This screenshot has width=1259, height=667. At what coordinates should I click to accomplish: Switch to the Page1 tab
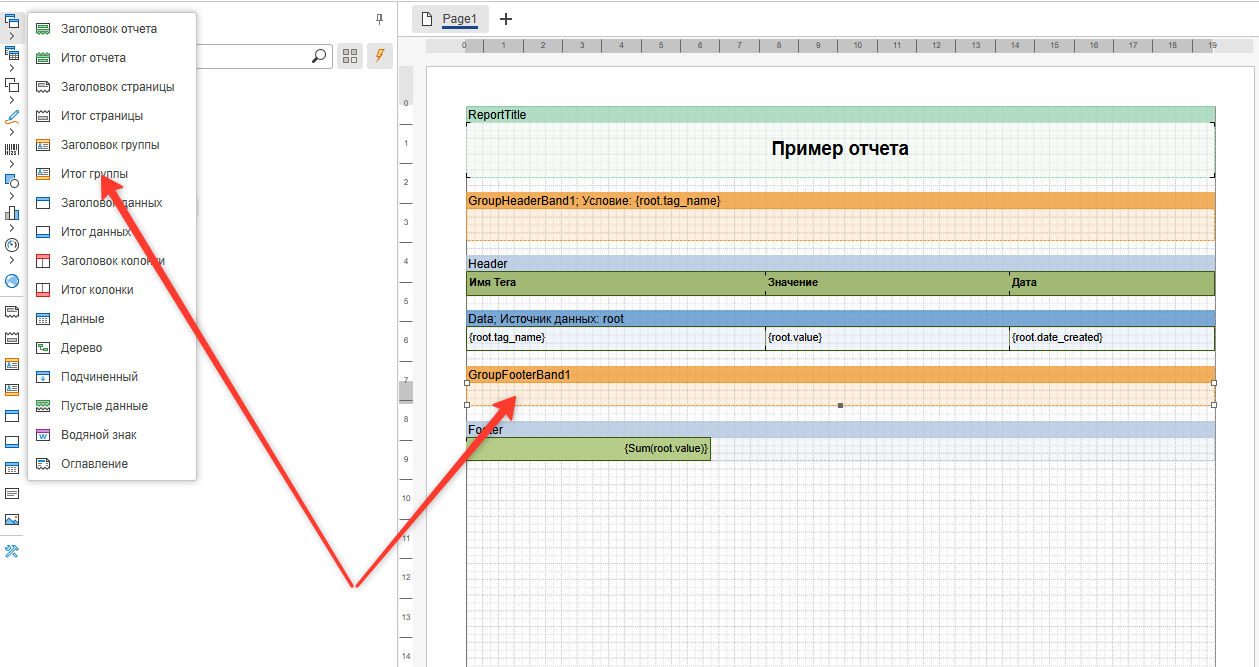(459, 19)
